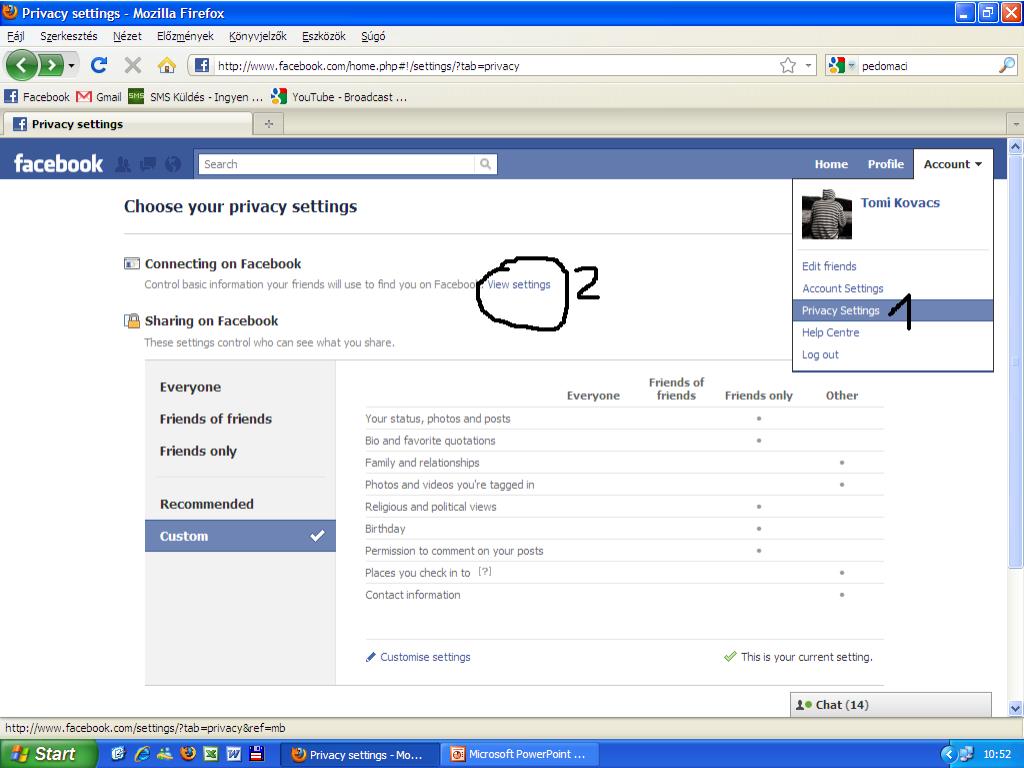Click inside the Facebook Search field
This screenshot has width=1024, height=768.
point(335,164)
